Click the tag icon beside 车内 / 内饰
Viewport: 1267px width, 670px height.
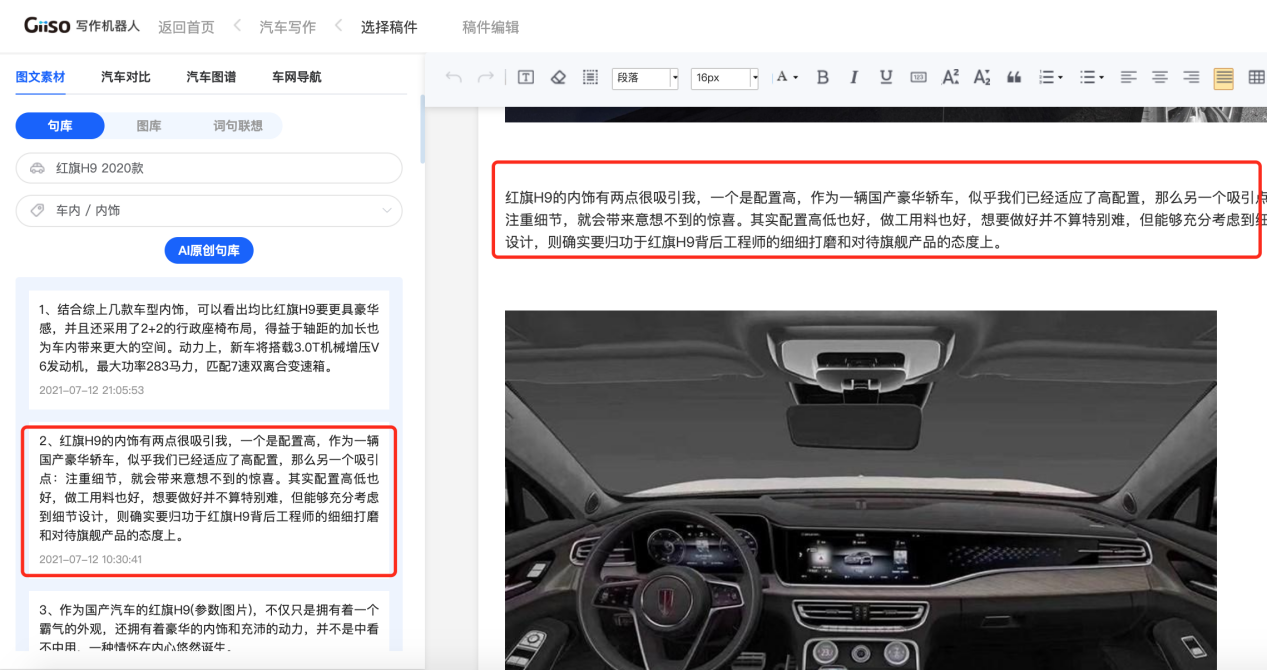pyautogui.click(x=38, y=211)
